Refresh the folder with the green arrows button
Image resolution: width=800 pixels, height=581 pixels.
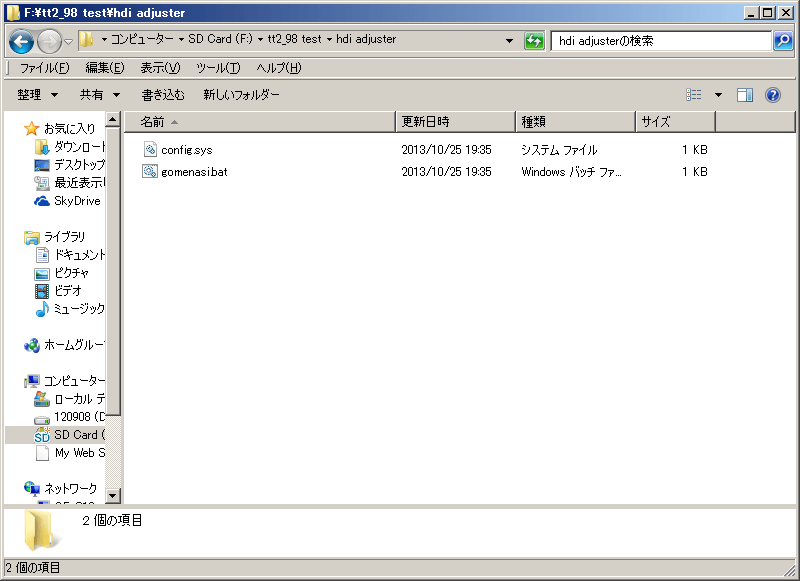point(534,41)
